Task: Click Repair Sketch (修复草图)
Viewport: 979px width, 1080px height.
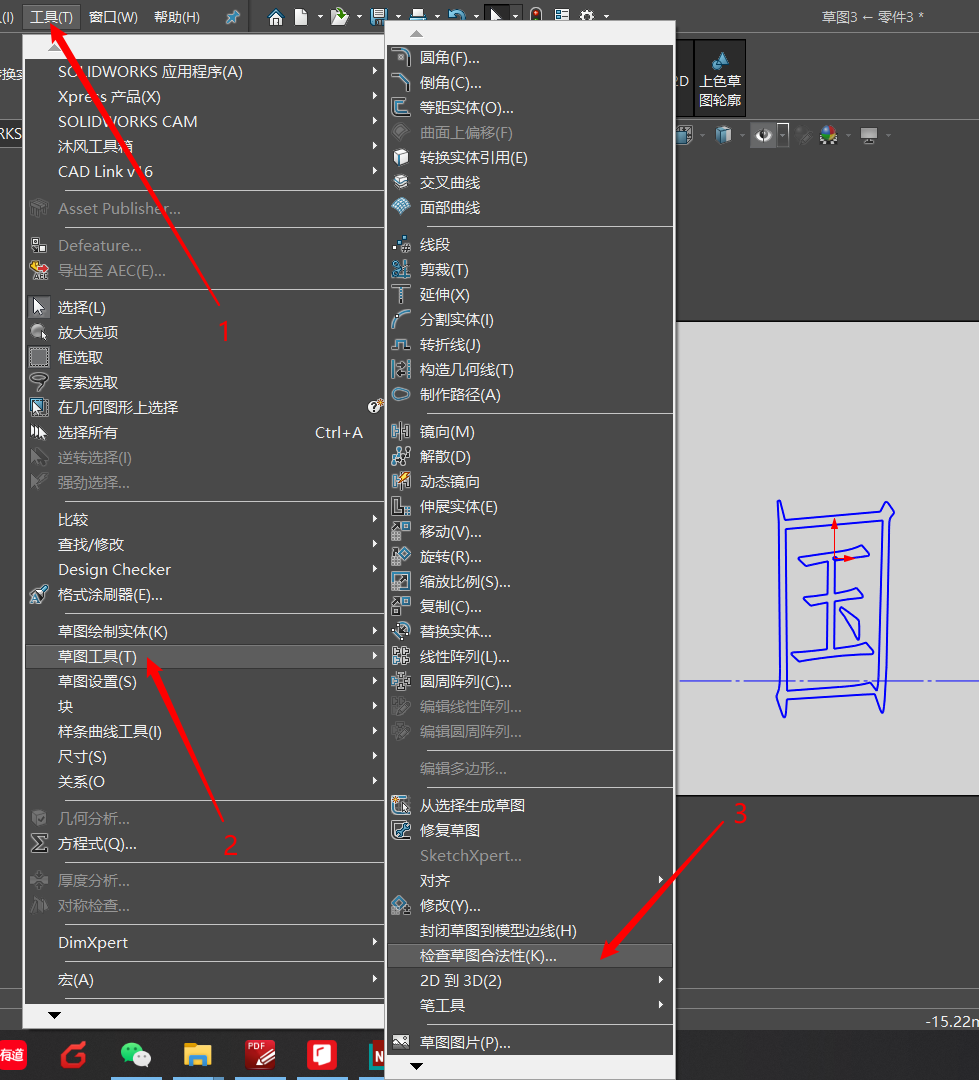Action: (x=530, y=831)
